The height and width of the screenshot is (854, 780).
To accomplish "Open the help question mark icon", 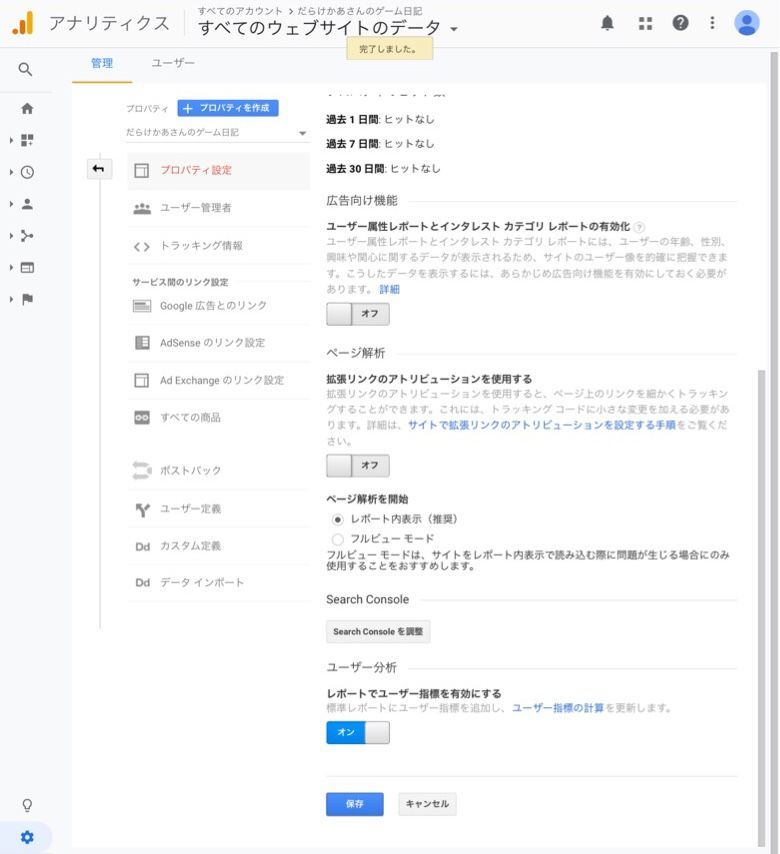I will pyautogui.click(x=680, y=23).
